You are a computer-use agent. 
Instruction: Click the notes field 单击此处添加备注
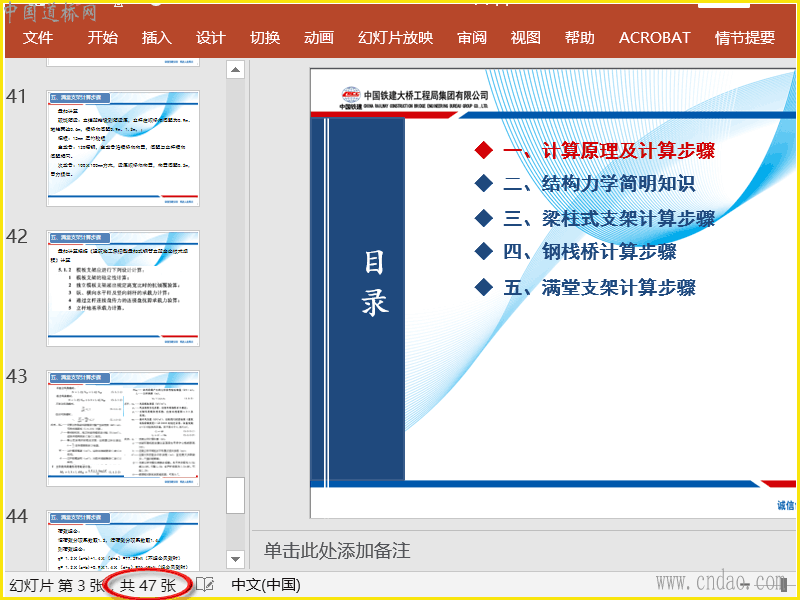pos(337,551)
